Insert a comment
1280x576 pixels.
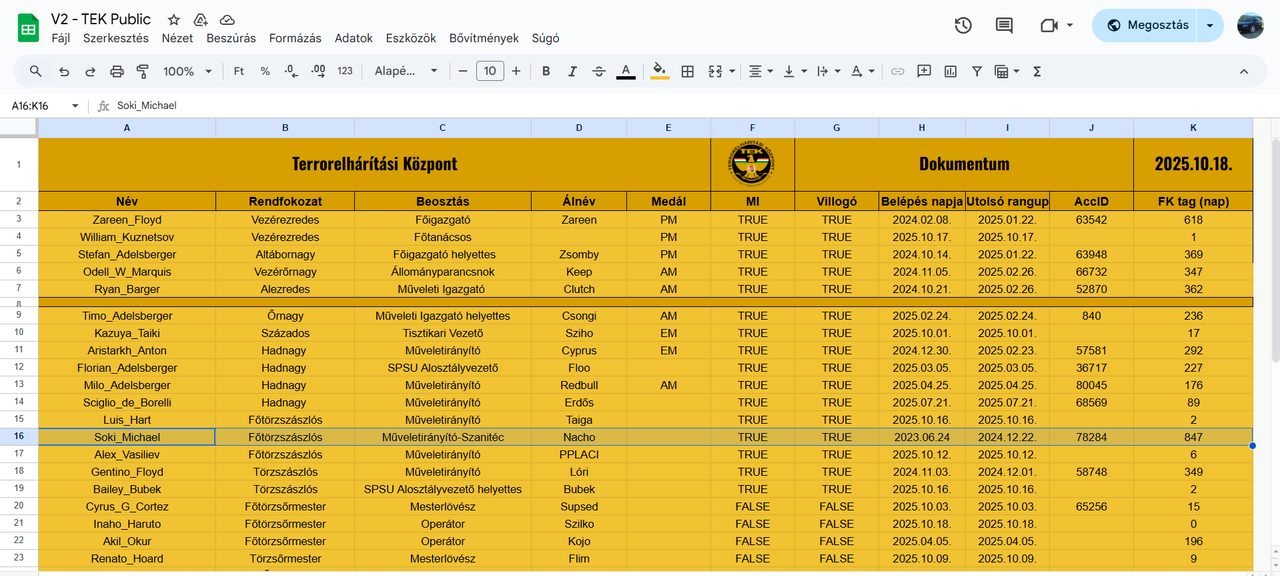(924, 71)
